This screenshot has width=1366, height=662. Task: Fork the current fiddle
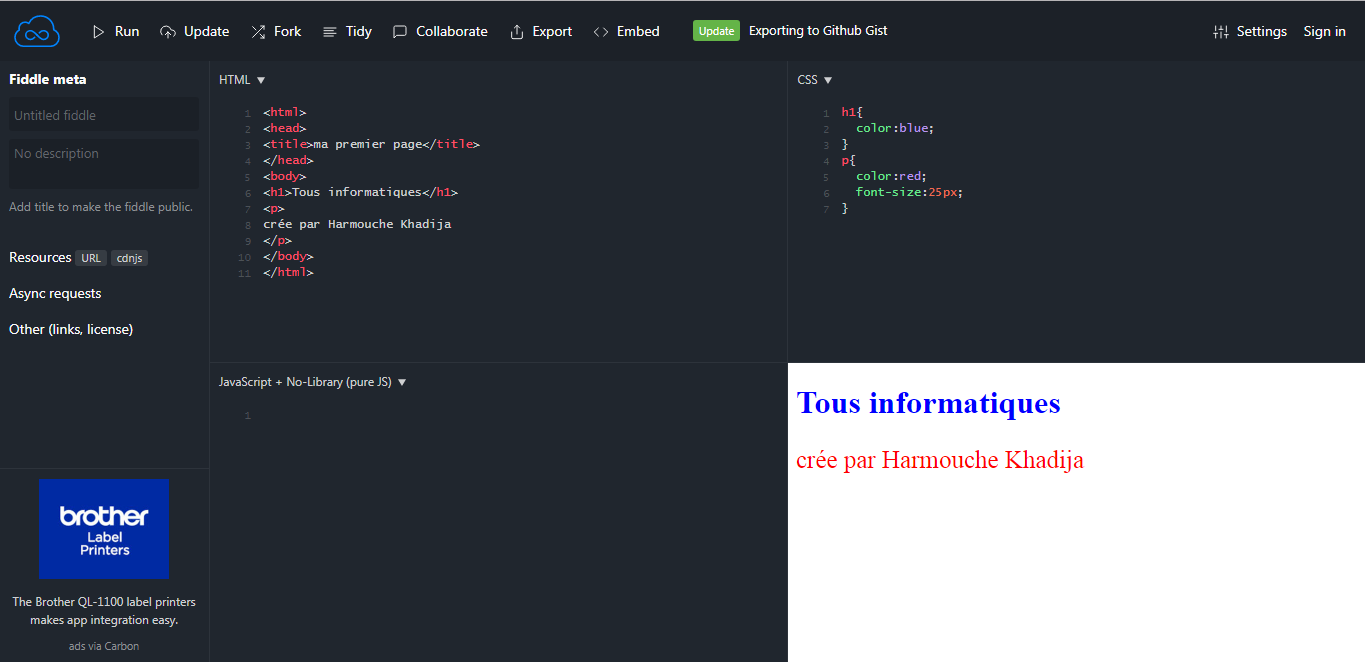click(x=276, y=31)
